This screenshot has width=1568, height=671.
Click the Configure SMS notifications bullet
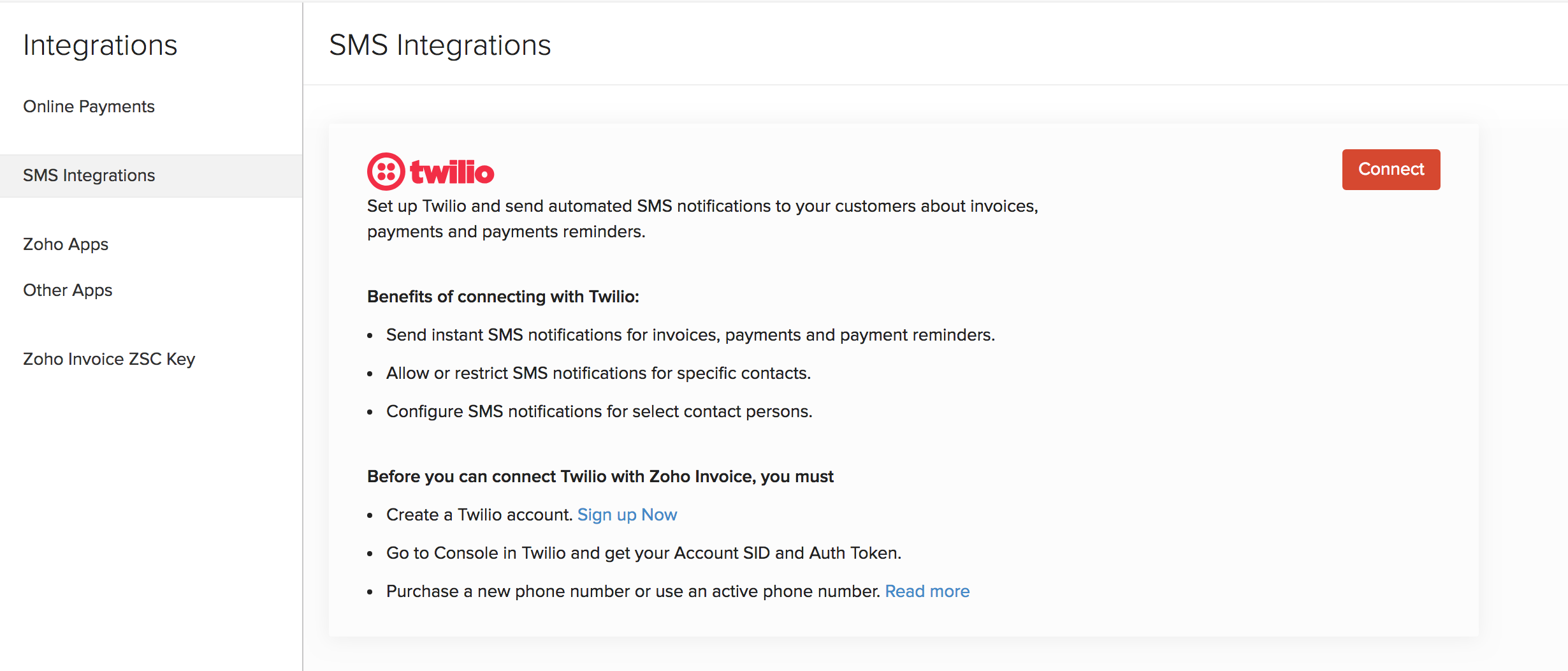(x=599, y=411)
